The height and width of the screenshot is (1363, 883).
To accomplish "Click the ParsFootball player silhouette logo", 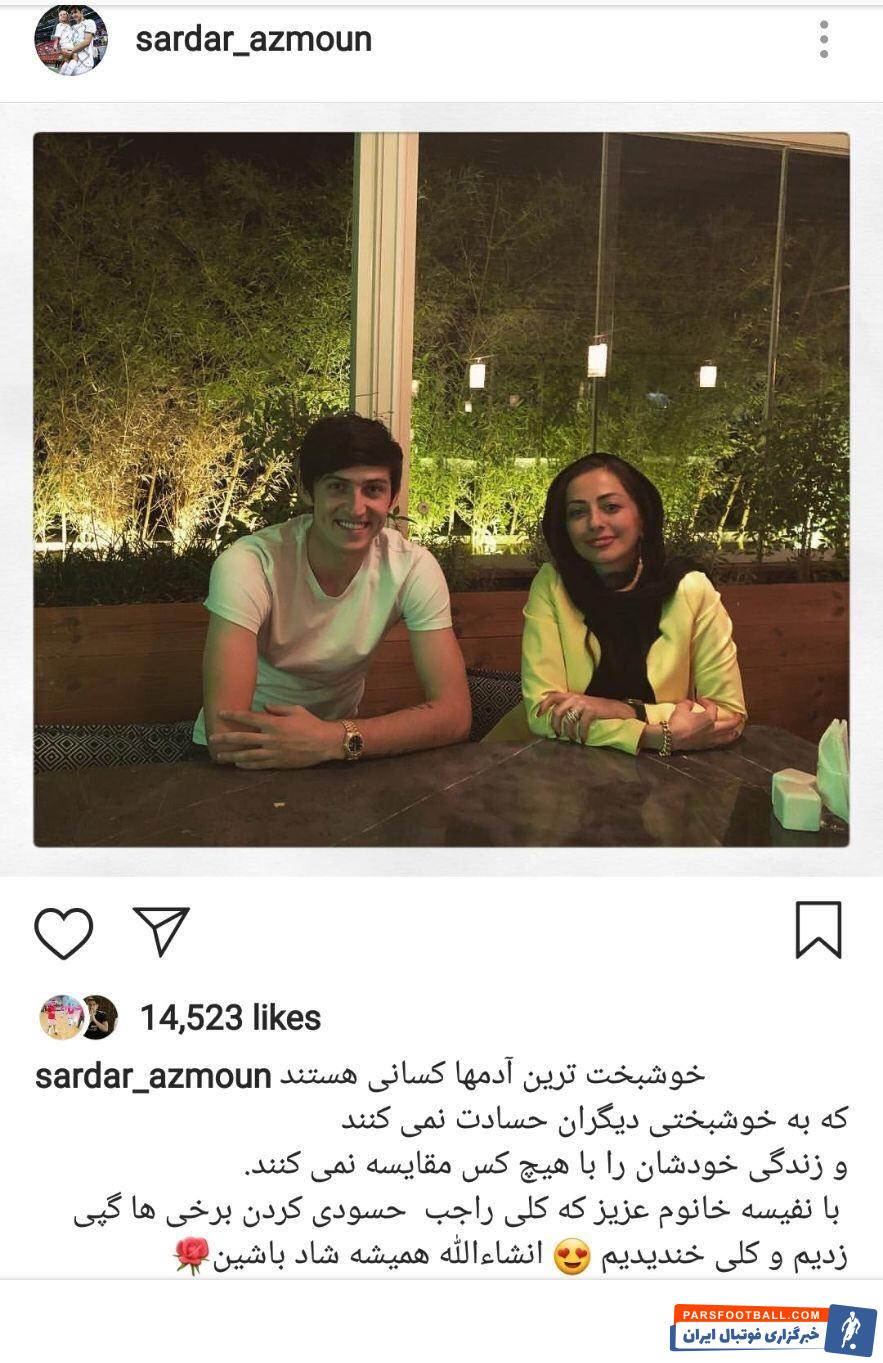I will tap(850, 1331).
